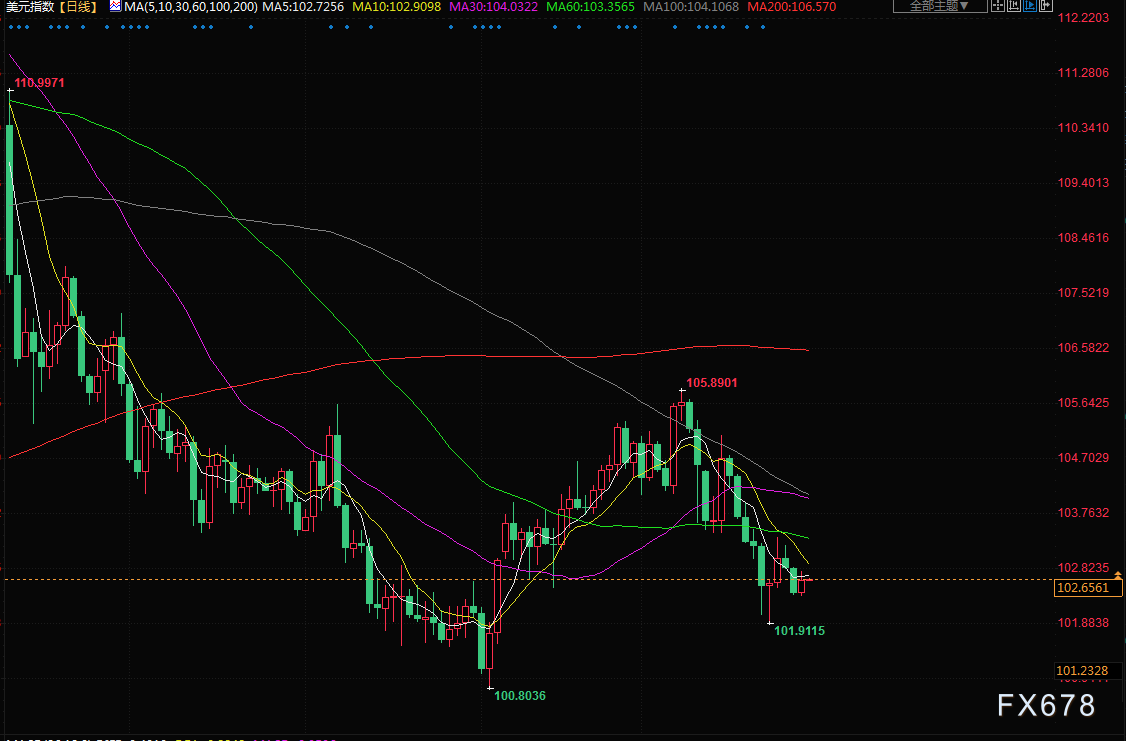
Task: Select the 【日线】 period label
Action: tap(78, 7)
